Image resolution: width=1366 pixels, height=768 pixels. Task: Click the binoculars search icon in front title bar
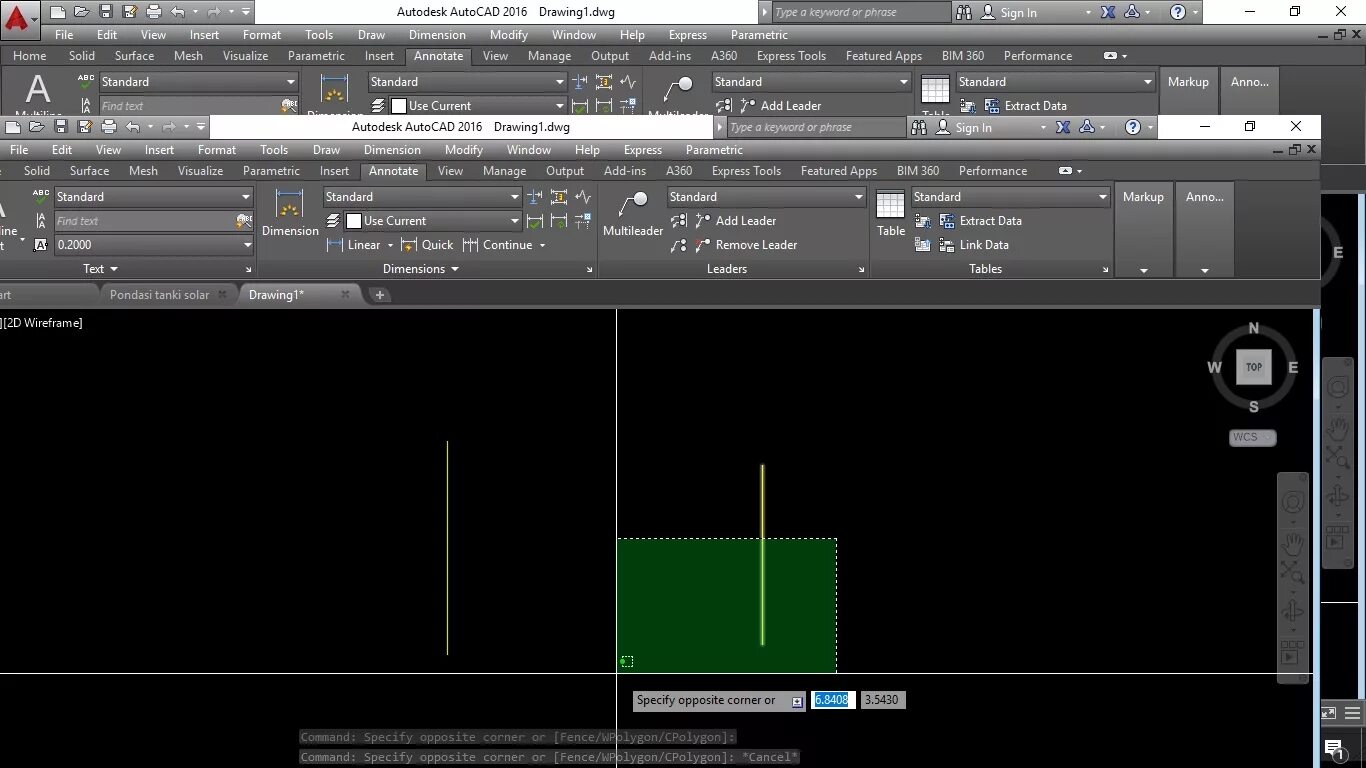coord(918,127)
